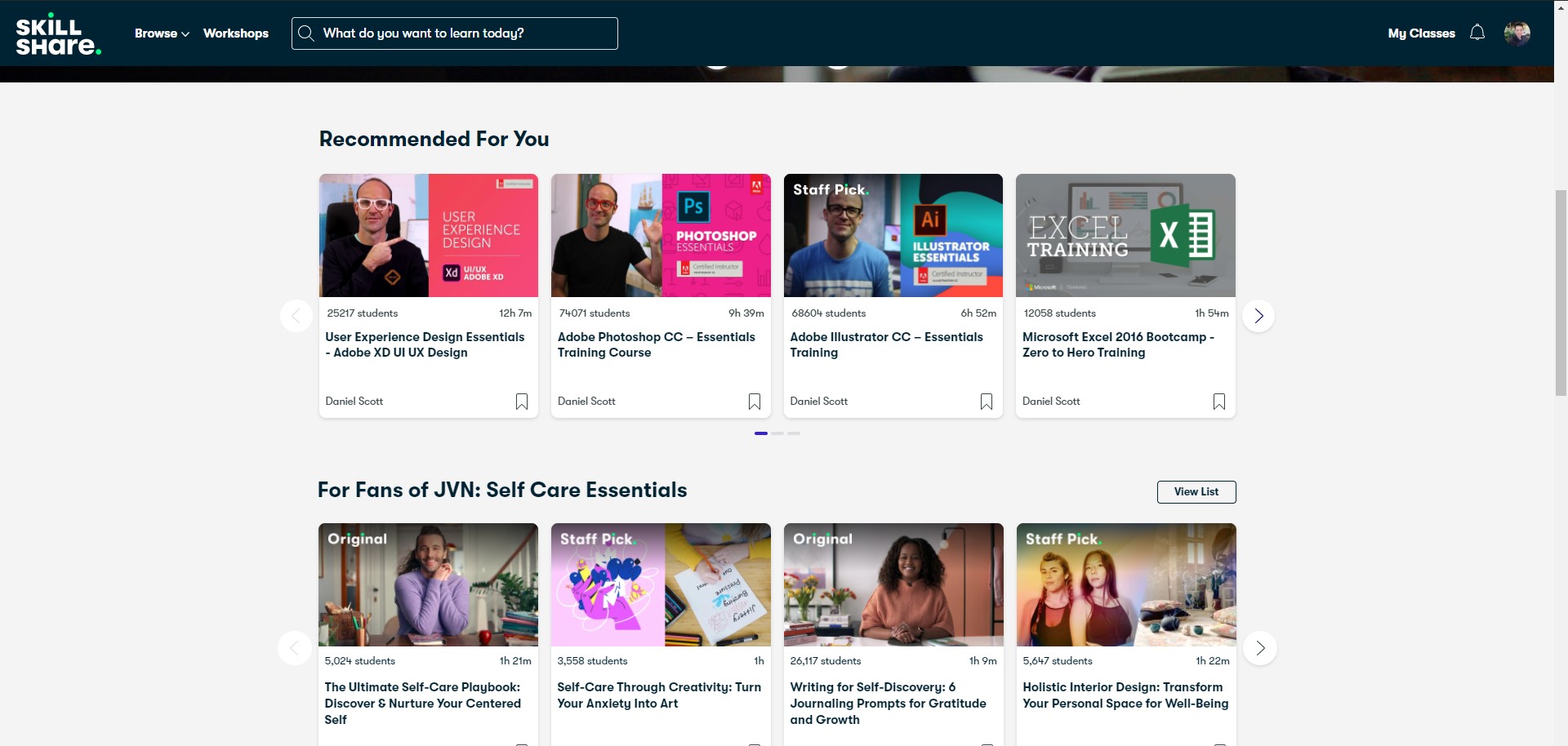Open Photoshop Essentials course thumbnail
The width and height of the screenshot is (1568, 746).
pos(661,235)
